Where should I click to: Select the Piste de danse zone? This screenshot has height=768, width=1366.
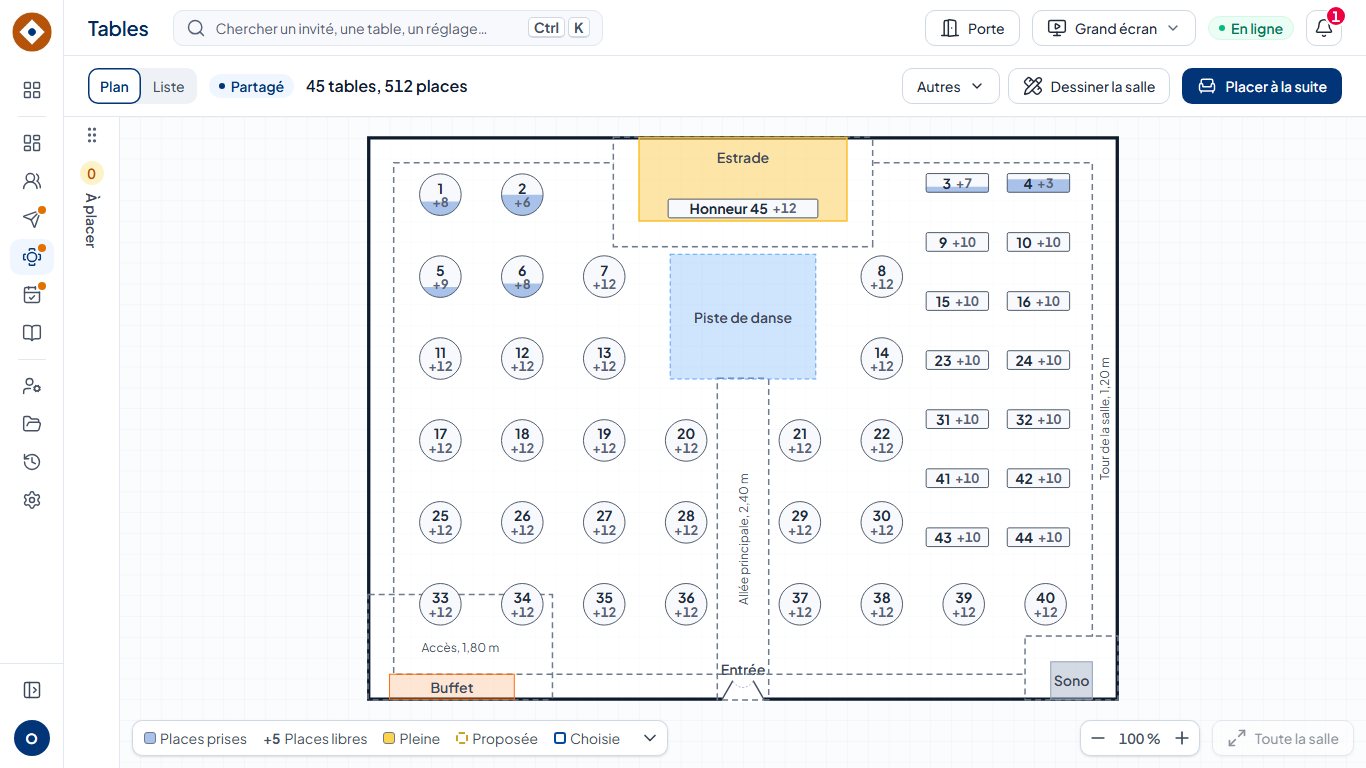coord(743,317)
